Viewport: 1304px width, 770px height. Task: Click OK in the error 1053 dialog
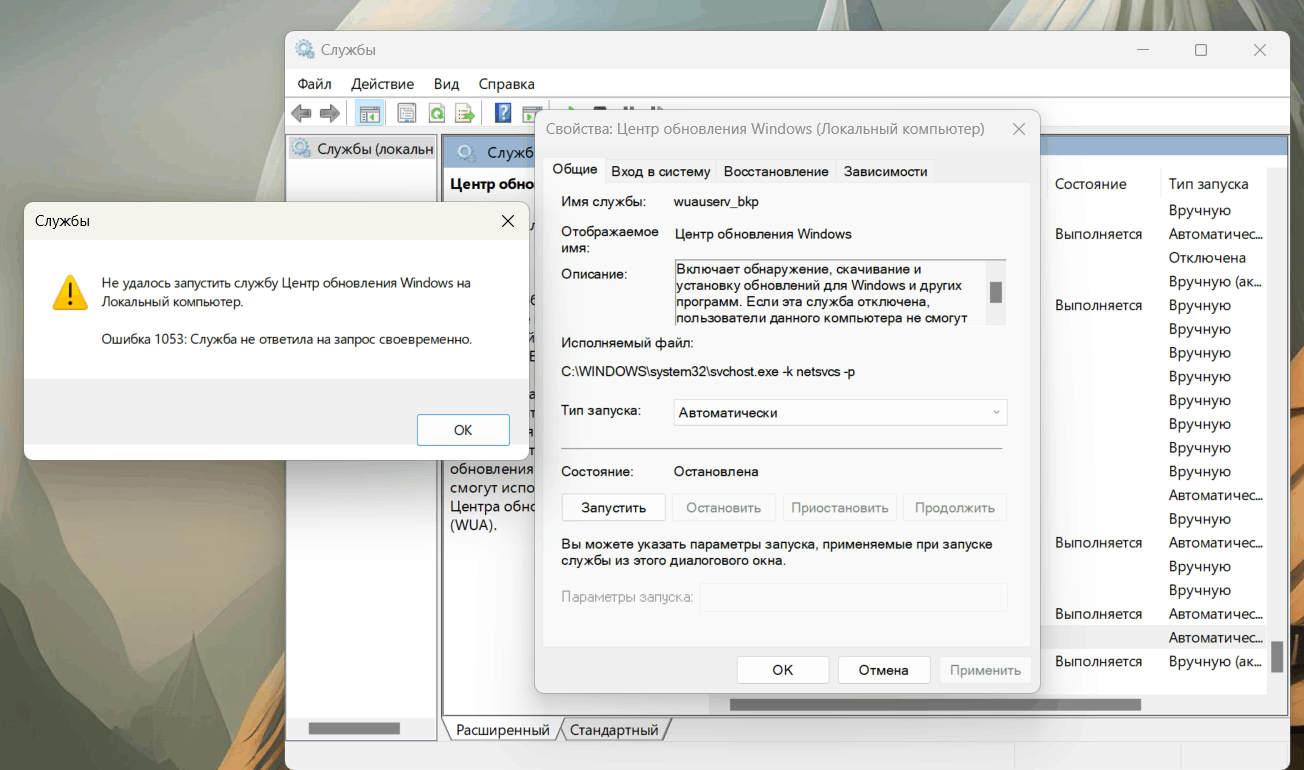463,430
